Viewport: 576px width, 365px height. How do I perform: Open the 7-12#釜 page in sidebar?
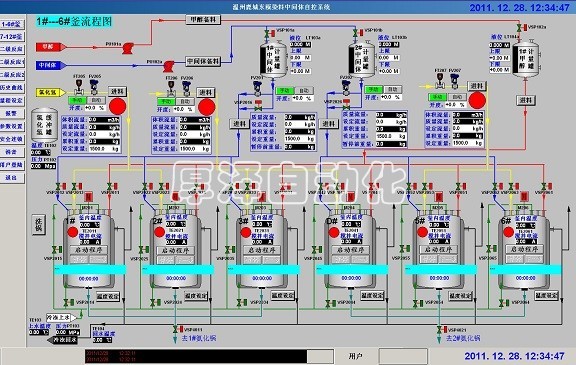[12, 37]
